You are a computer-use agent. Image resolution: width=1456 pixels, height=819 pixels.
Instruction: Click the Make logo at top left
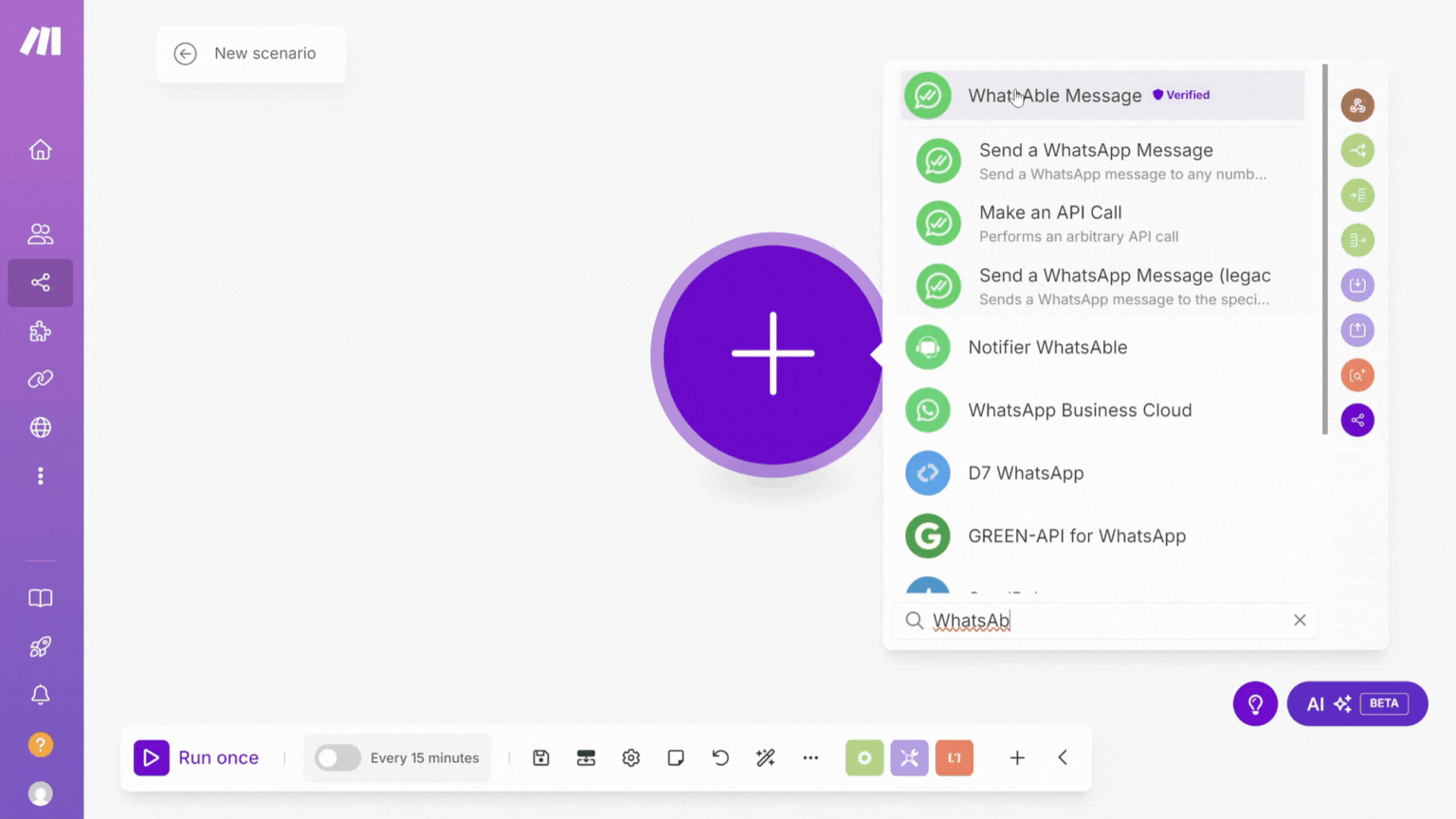41,41
